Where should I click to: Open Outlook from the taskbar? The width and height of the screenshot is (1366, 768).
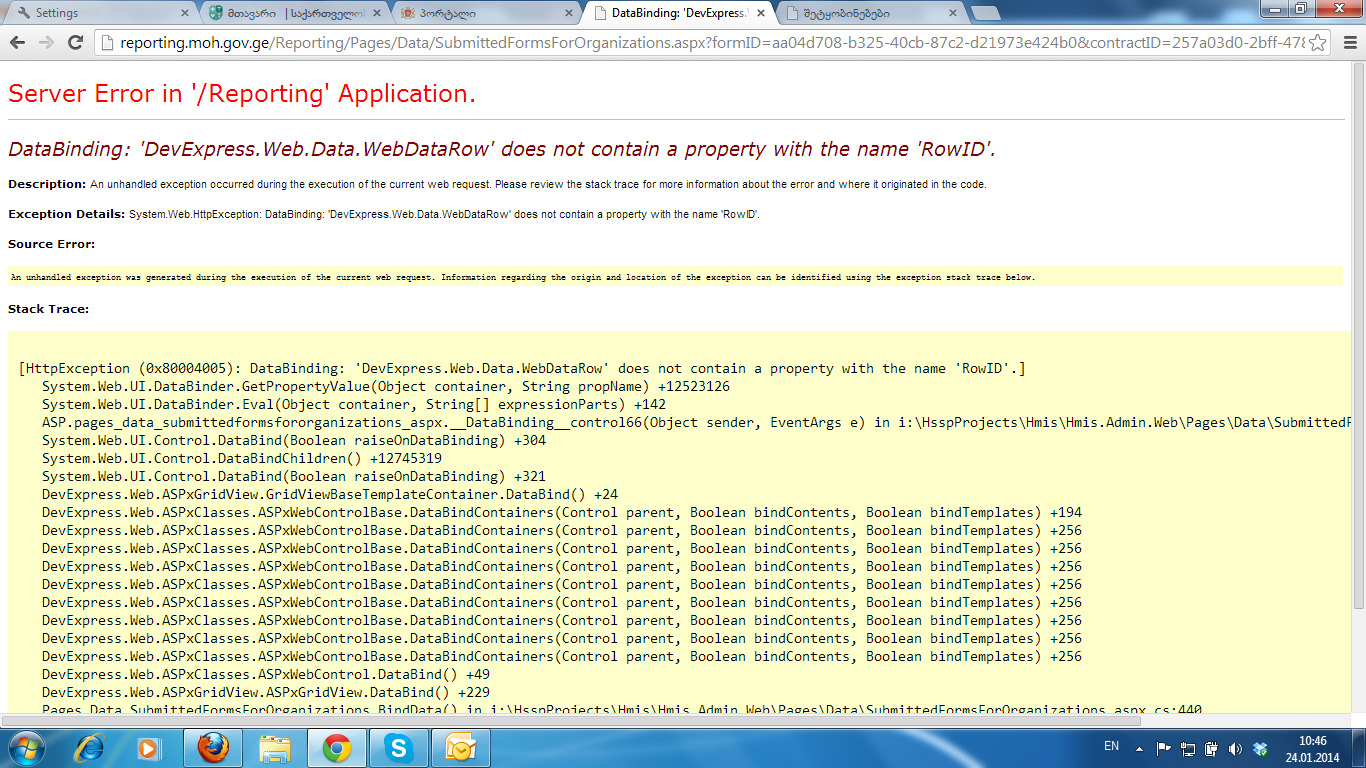point(460,748)
